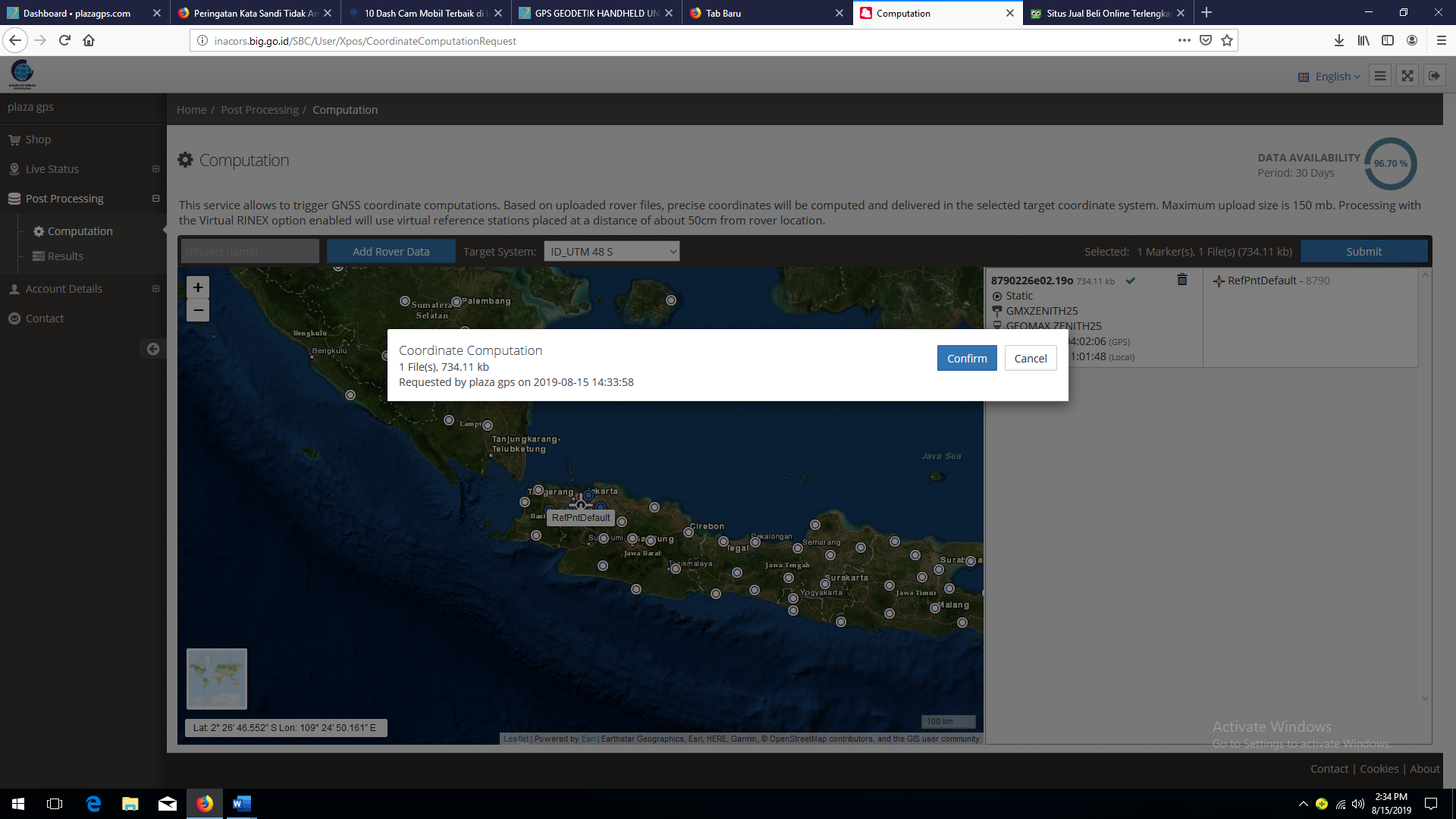1456x819 pixels.
Task: Click the logout icon in header
Action: [x=1434, y=76]
